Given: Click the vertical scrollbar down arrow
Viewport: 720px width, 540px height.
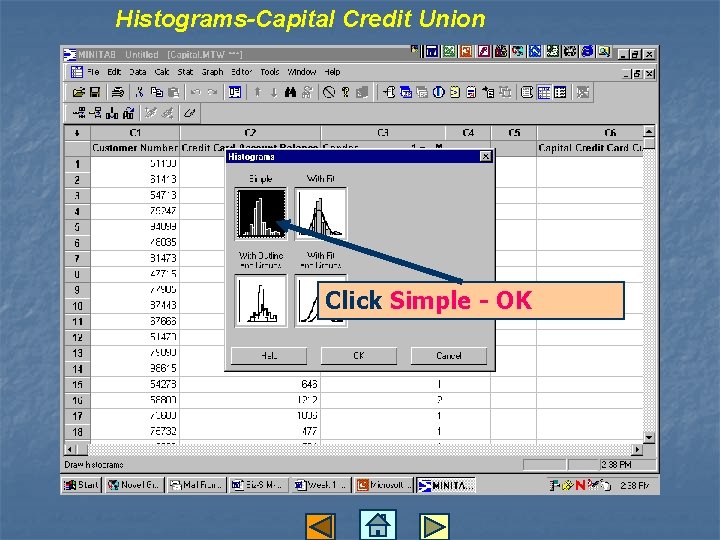Looking at the screenshot, I should tap(649, 438).
